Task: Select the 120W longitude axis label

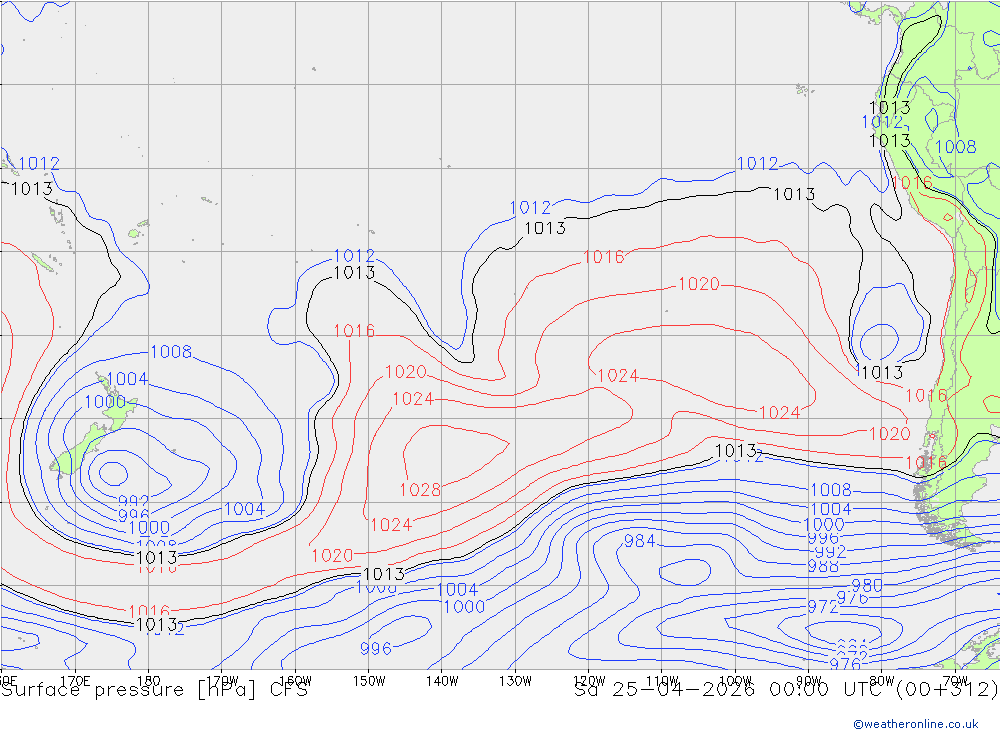Action: (x=589, y=681)
